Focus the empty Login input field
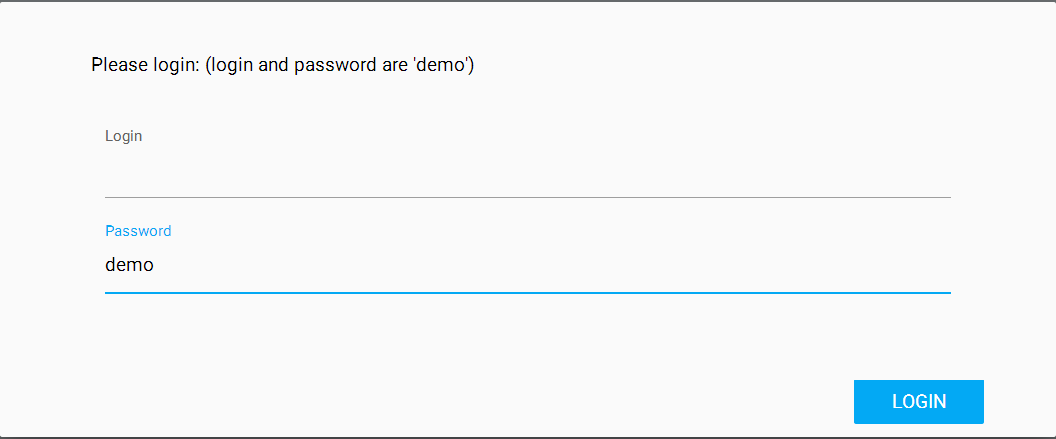The image size is (1056, 439). click(527, 174)
